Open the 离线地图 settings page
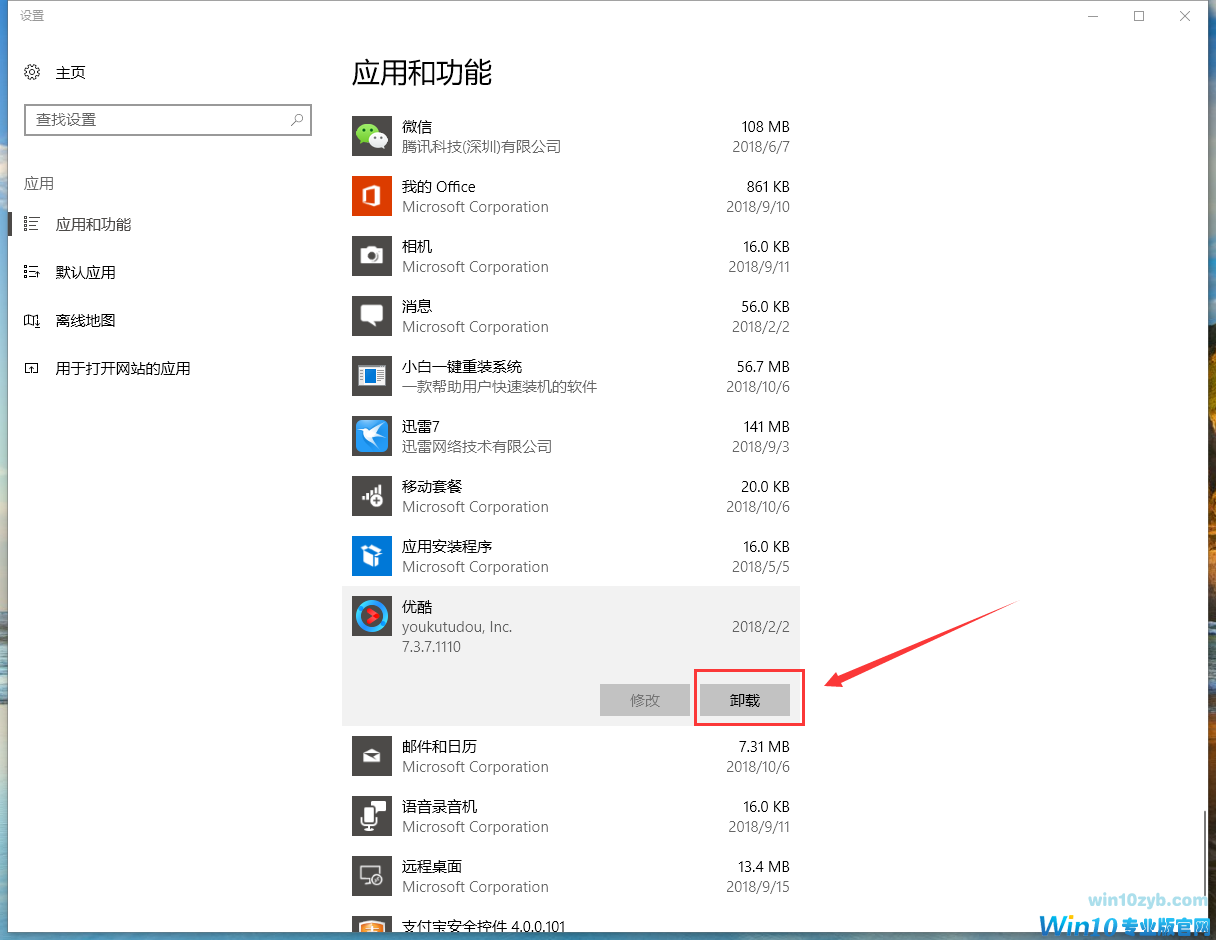 85,321
